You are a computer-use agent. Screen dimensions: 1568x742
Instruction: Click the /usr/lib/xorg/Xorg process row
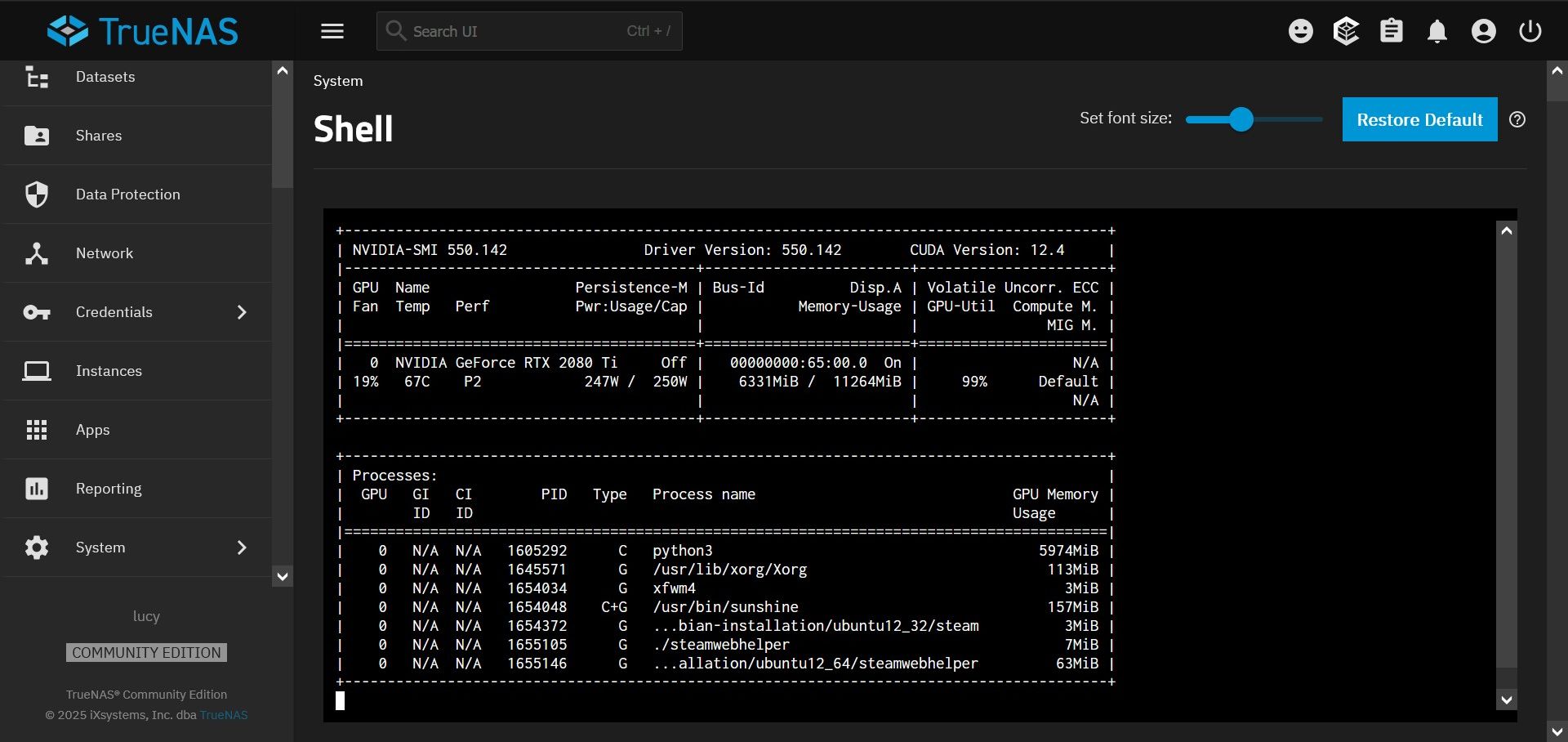[x=726, y=570]
